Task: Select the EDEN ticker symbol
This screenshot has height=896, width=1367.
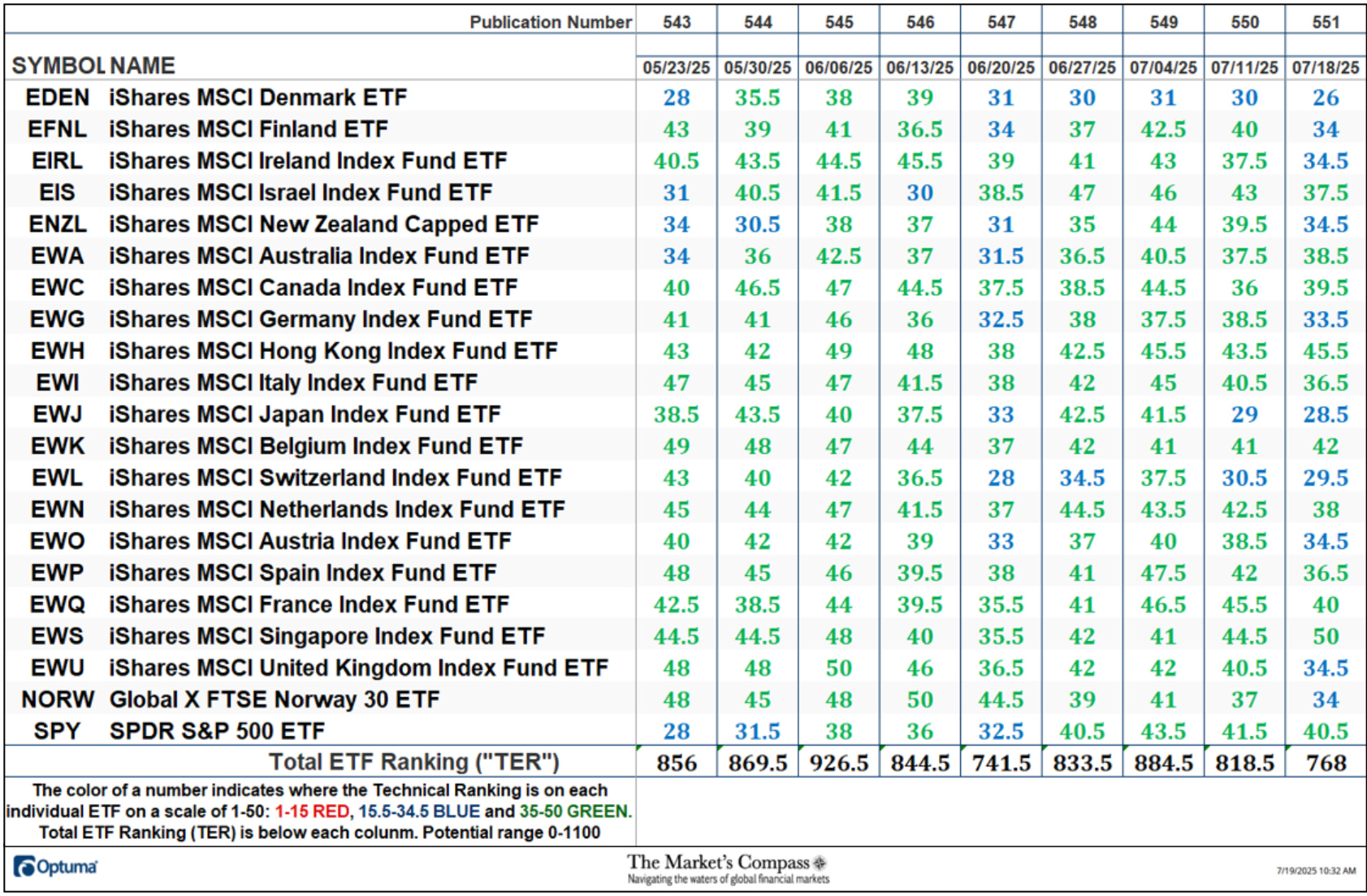Action: (57, 97)
